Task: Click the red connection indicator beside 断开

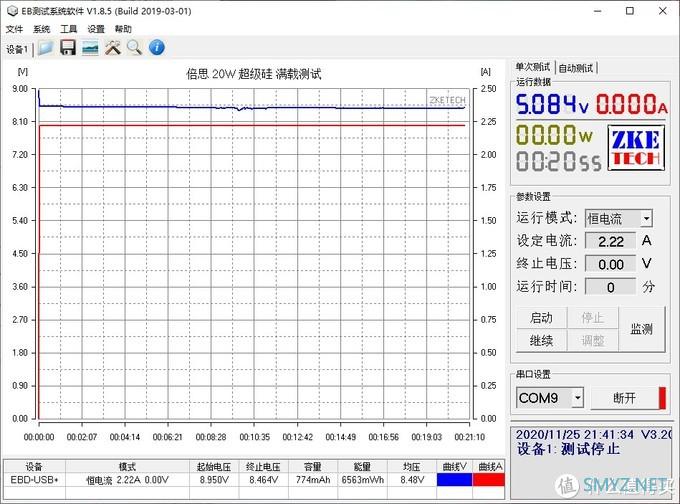Action: click(x=662, y=398)
